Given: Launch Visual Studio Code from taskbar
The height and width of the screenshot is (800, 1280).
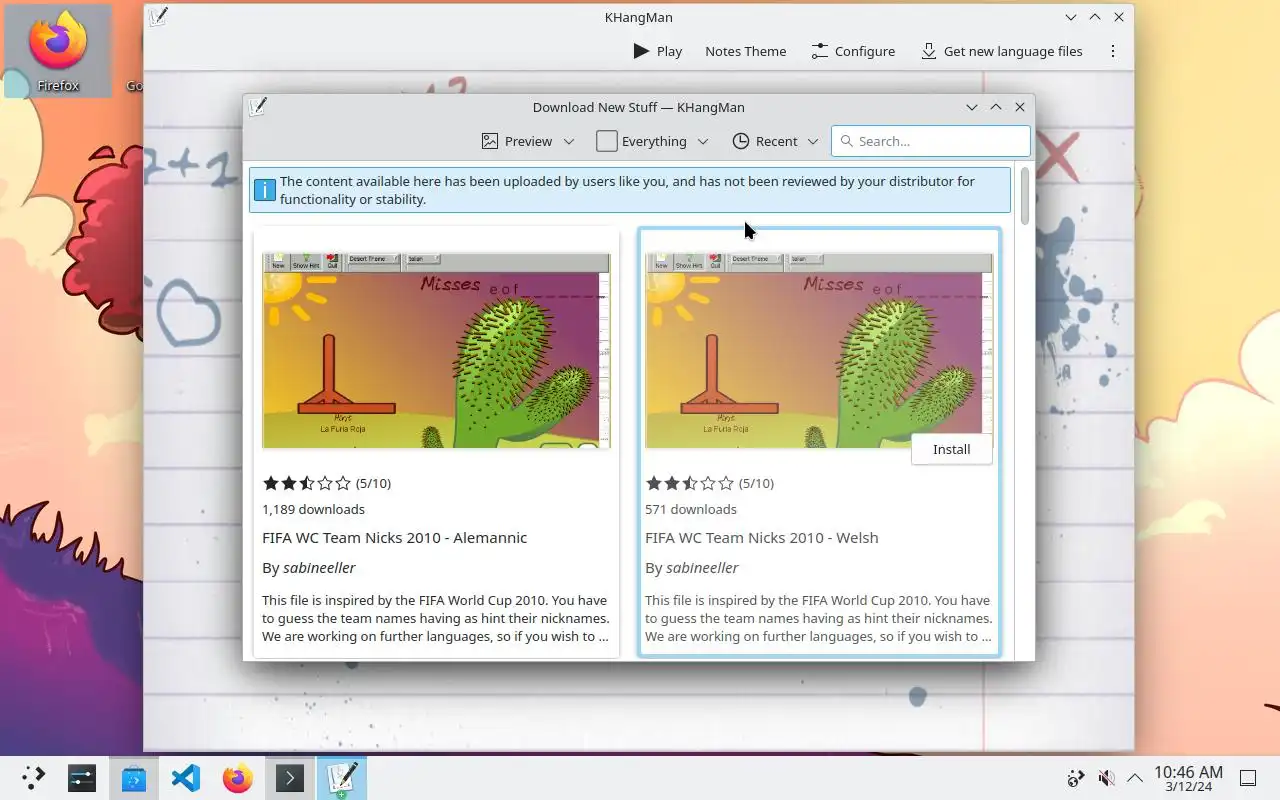Looking at the screenshot, I should (x=186, y=778).
